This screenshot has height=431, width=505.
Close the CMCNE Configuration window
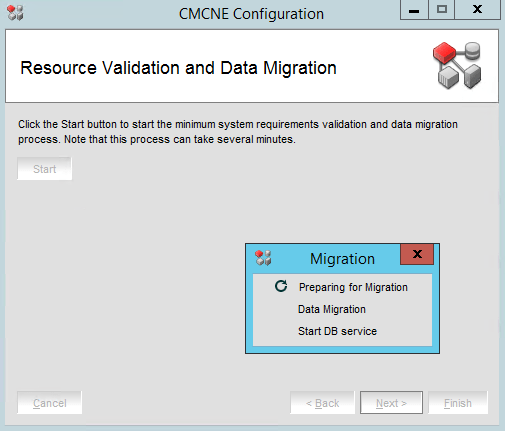477,10
